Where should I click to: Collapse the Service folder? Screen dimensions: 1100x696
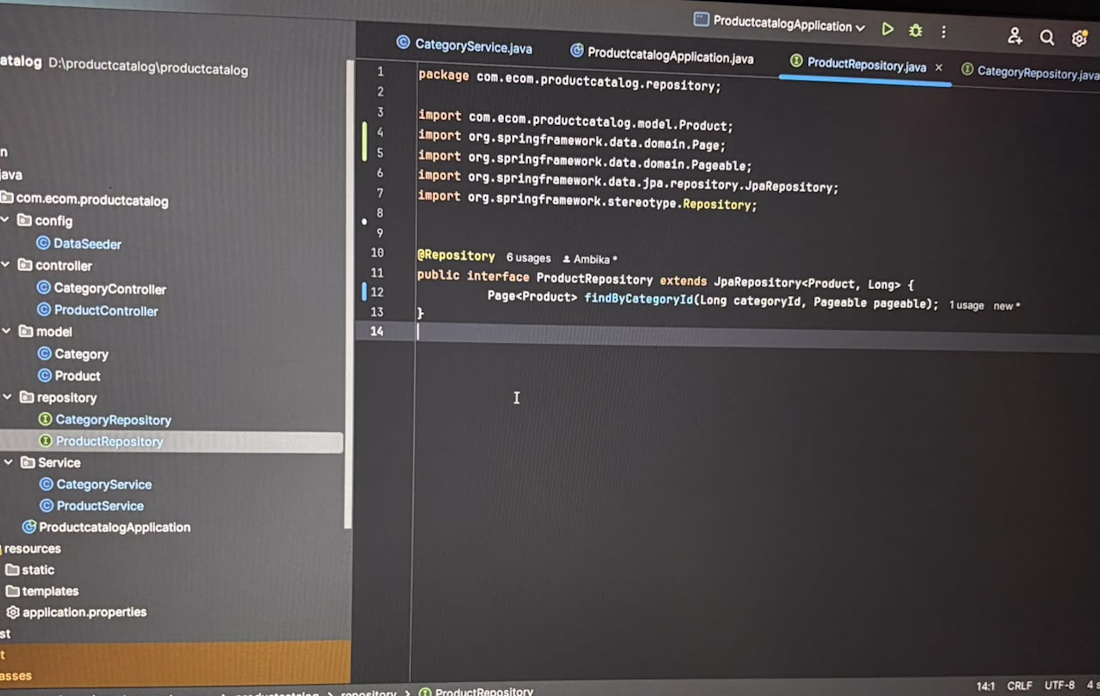tap(8, 462)
